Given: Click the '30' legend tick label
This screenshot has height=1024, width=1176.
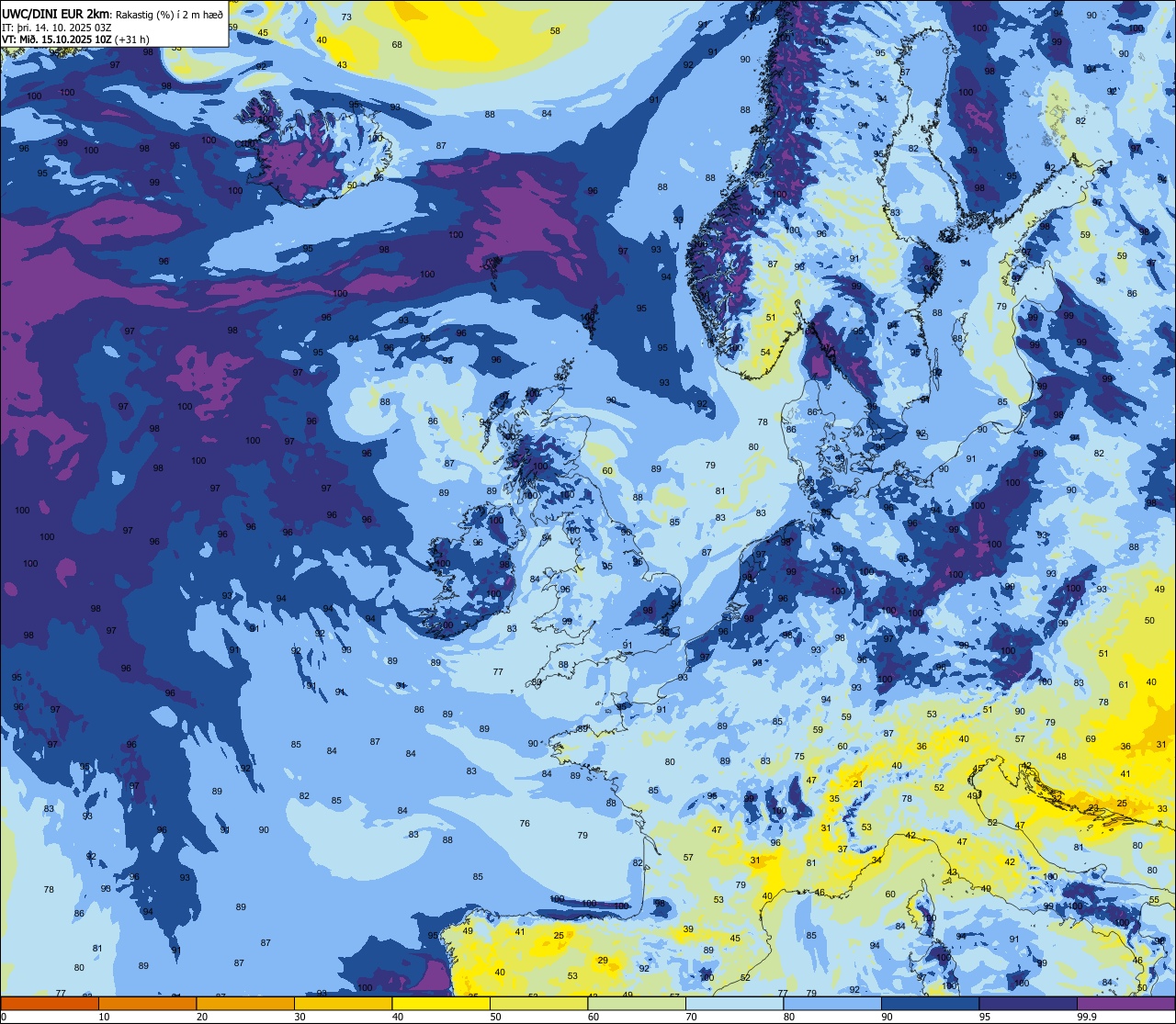Looking at the screenshot, I should (300, 1017).
